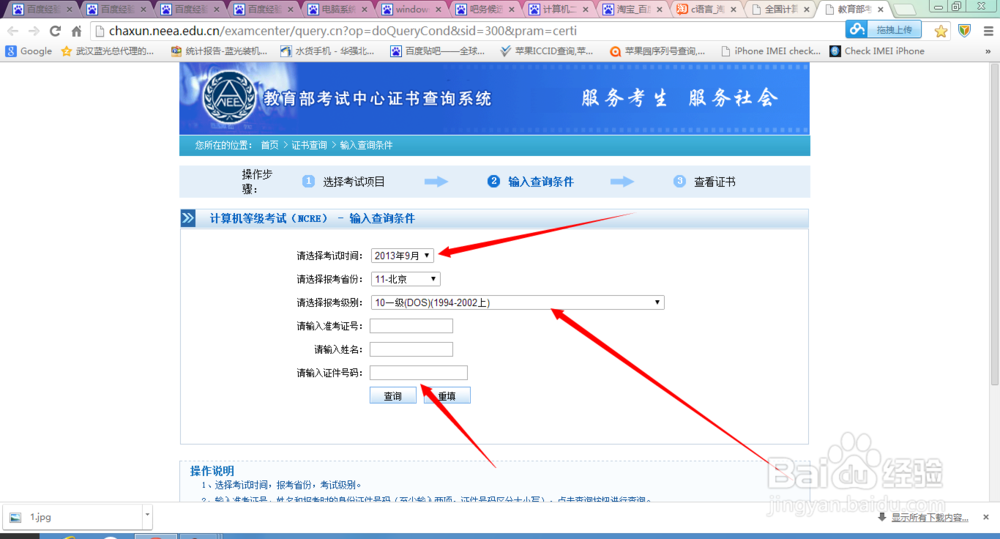Reload the current page
Screen dimensions: 1000x539
coord(55,31)
